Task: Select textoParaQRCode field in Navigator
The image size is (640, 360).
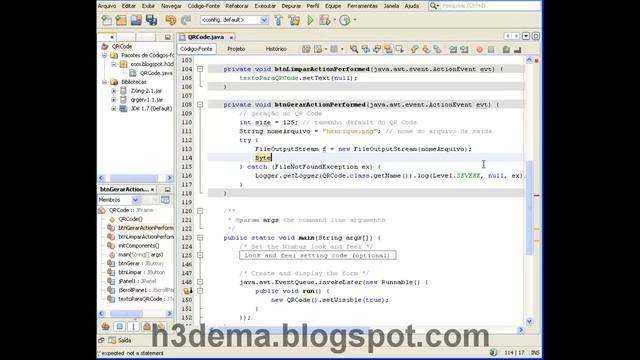Action: (140, 299)
